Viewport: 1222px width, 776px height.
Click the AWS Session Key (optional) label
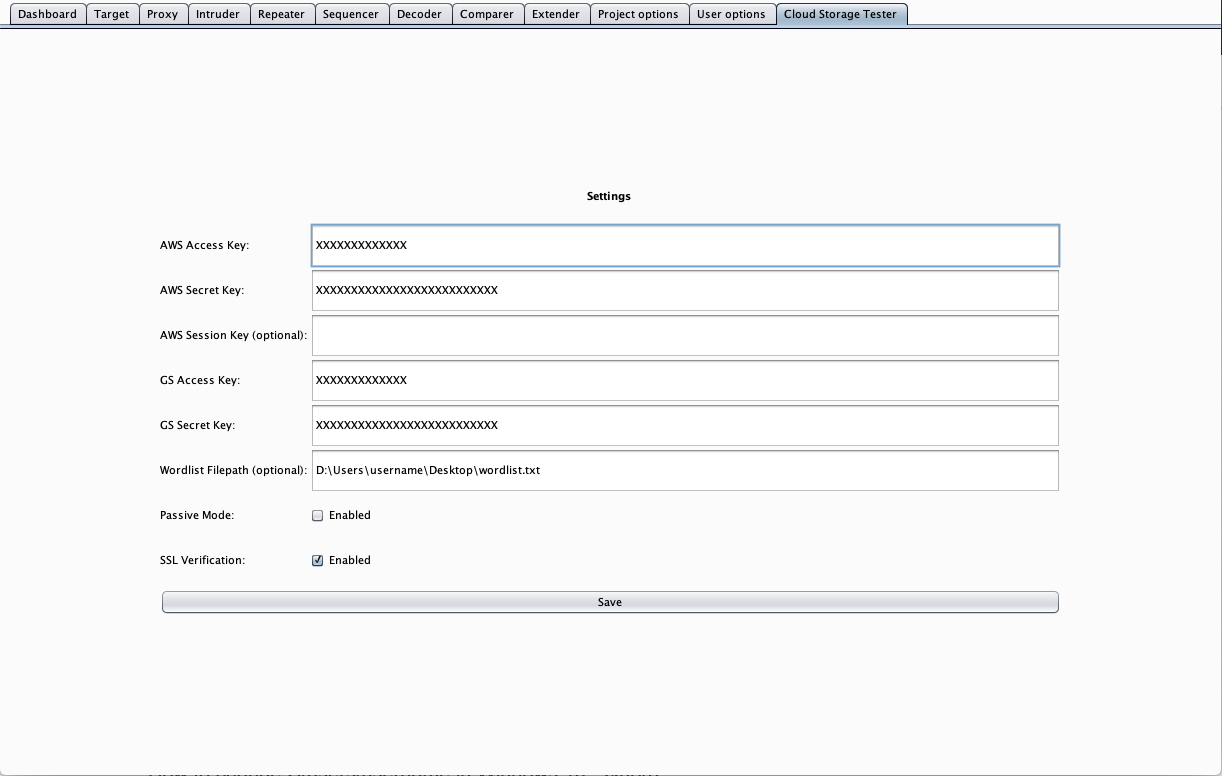(233, 335)
